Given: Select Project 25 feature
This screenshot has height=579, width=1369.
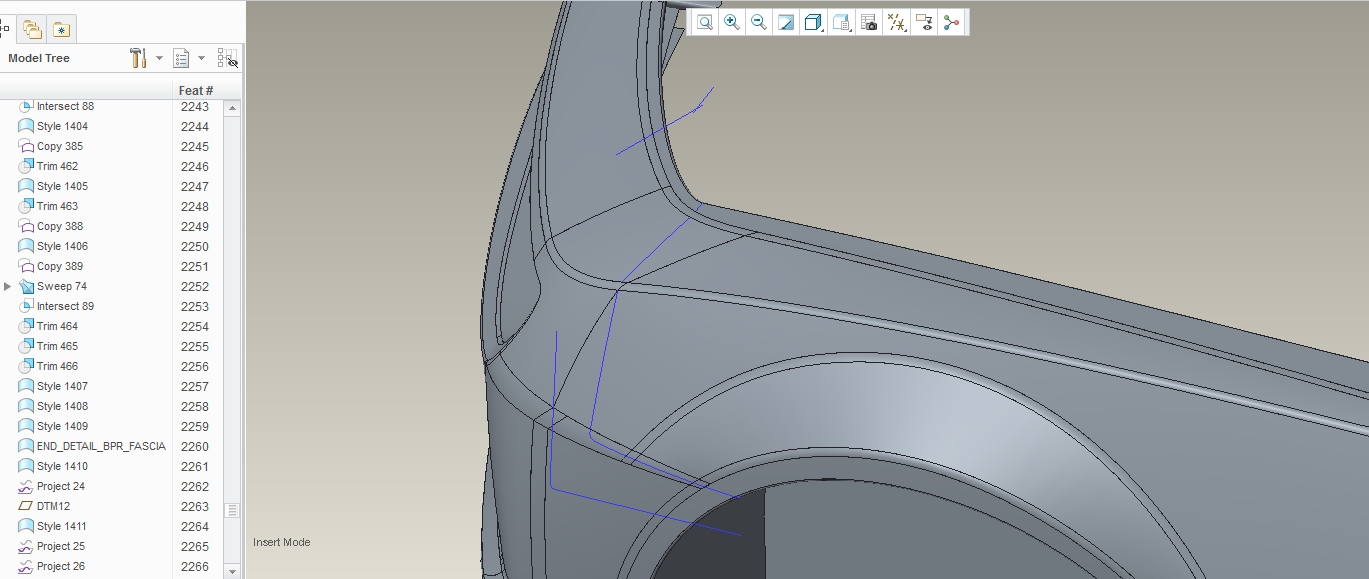Looking at the screenshot, I should (61, 546).
